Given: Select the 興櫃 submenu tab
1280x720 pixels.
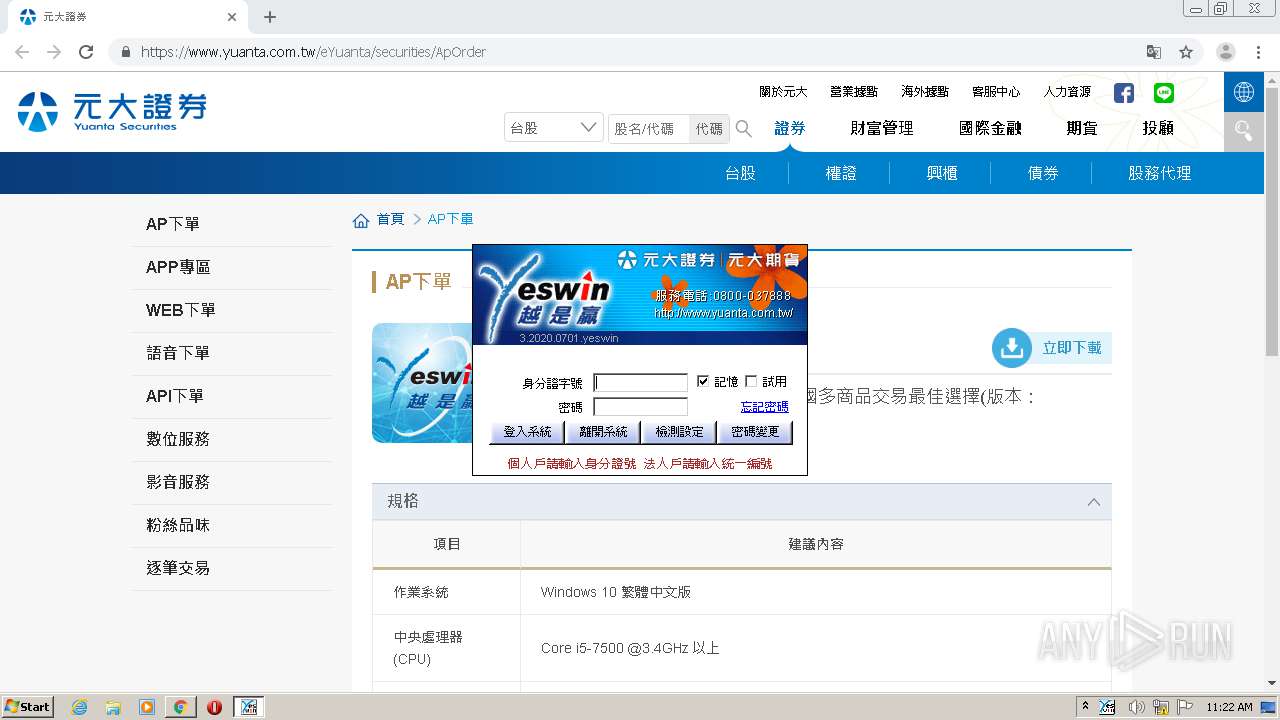Looking at the screenshot, I should 942,173.
